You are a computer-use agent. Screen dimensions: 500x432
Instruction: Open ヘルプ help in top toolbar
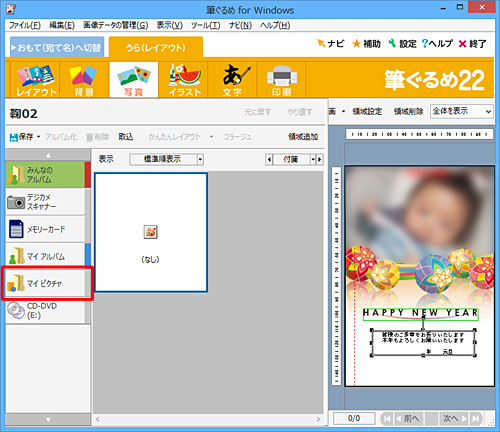pos(437,44)
